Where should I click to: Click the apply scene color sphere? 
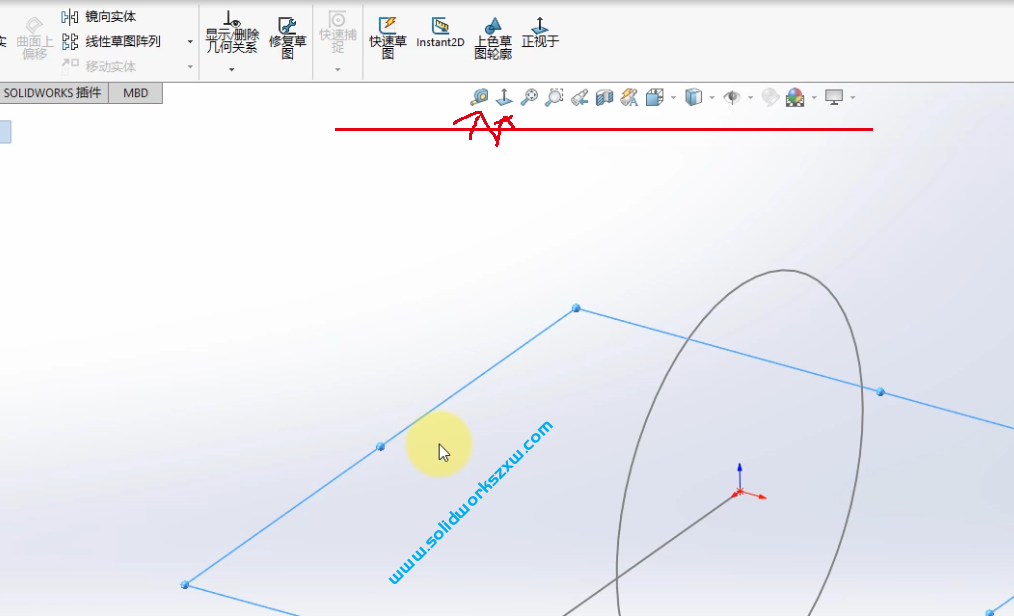(x=794, y=97)
